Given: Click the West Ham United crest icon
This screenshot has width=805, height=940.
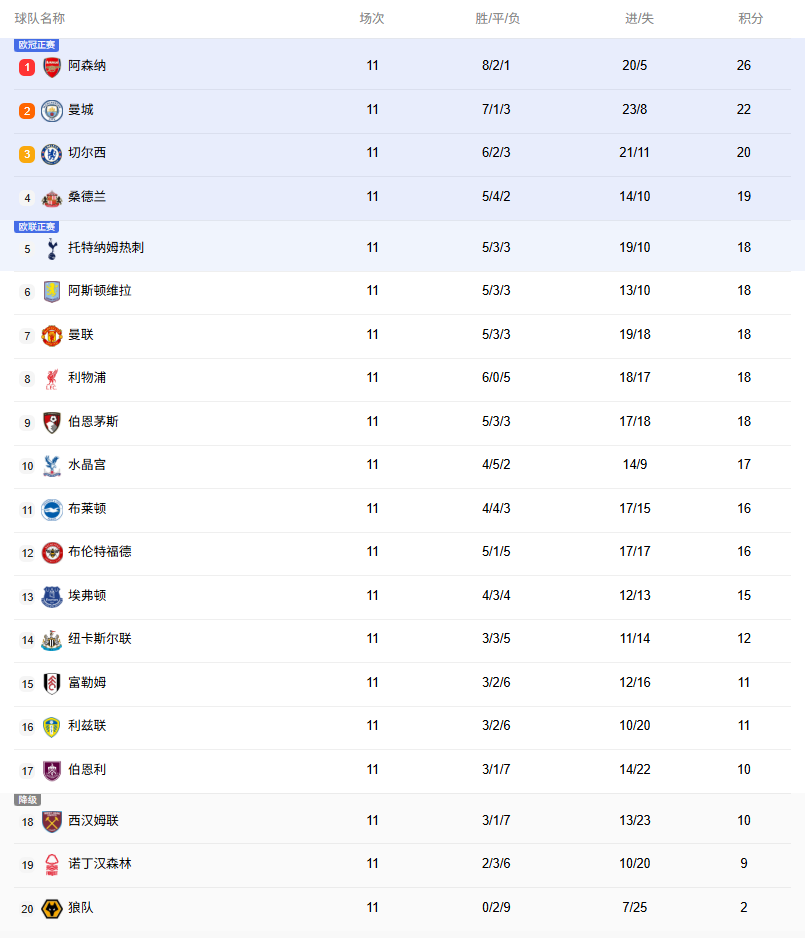Looking at the screenshot, I should (x=52, y=822).
